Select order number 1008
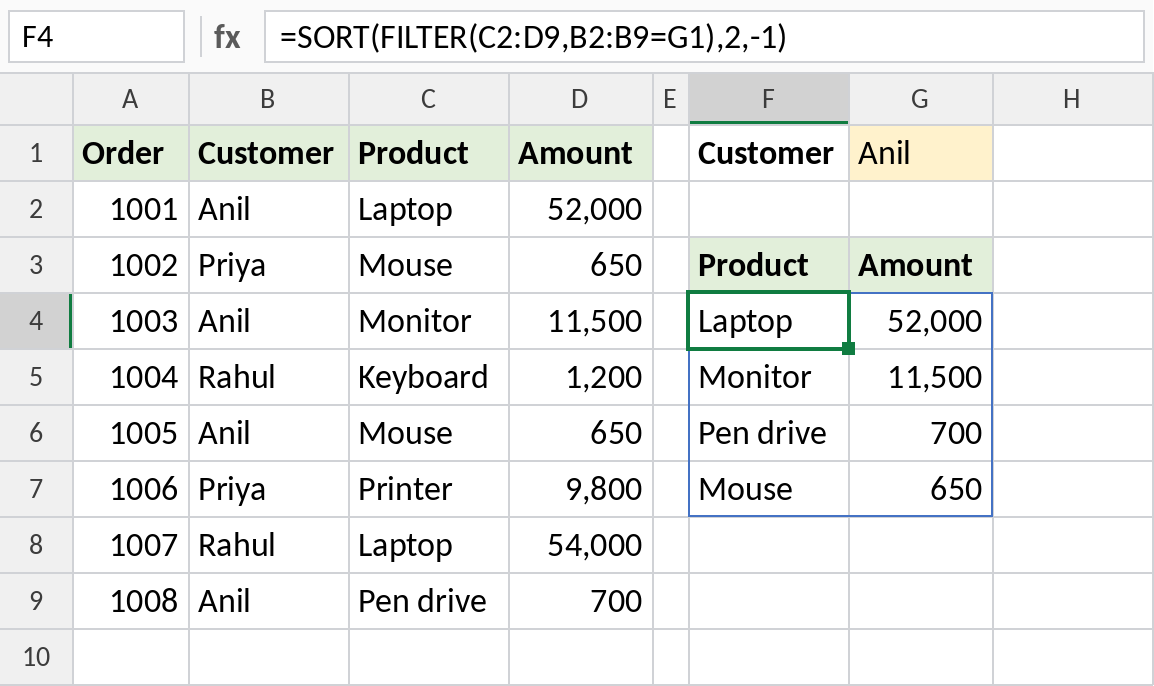 [x=131, y=601]
